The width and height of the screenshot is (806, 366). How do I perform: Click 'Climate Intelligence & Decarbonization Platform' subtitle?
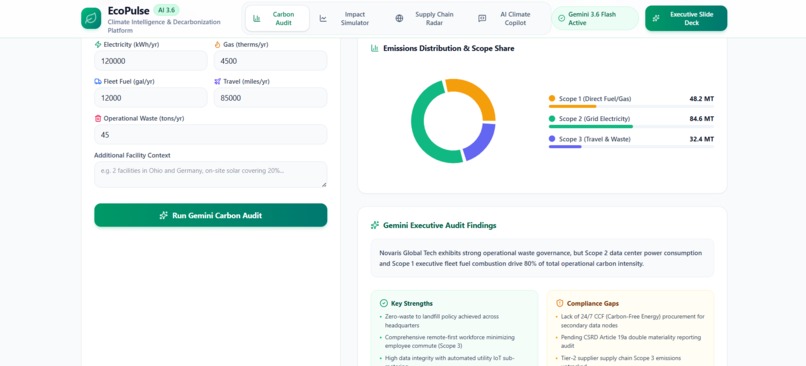tap(164, 26)
